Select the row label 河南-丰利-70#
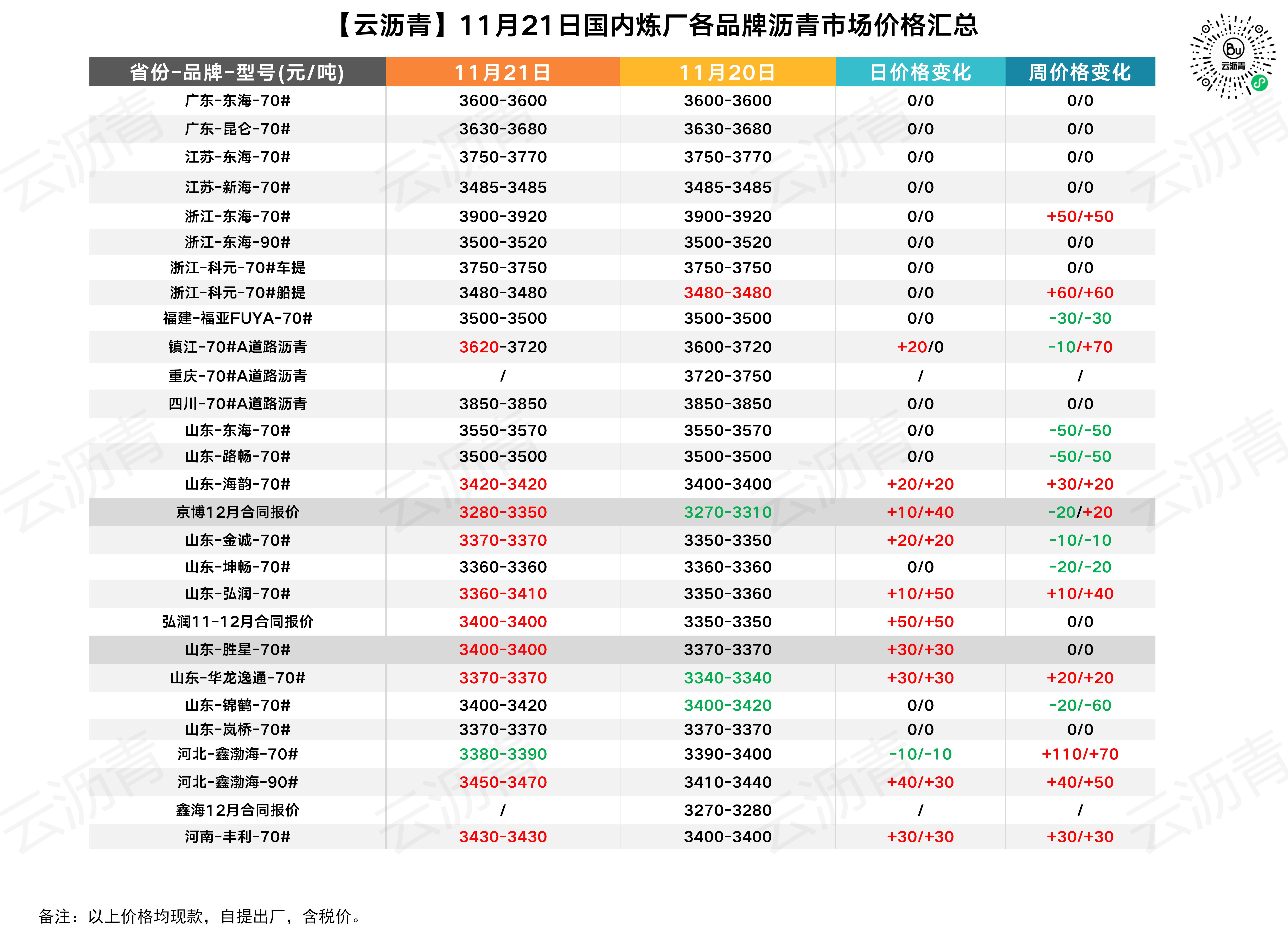Viewport: 1288px width, 939px height. tap(237, 837)
